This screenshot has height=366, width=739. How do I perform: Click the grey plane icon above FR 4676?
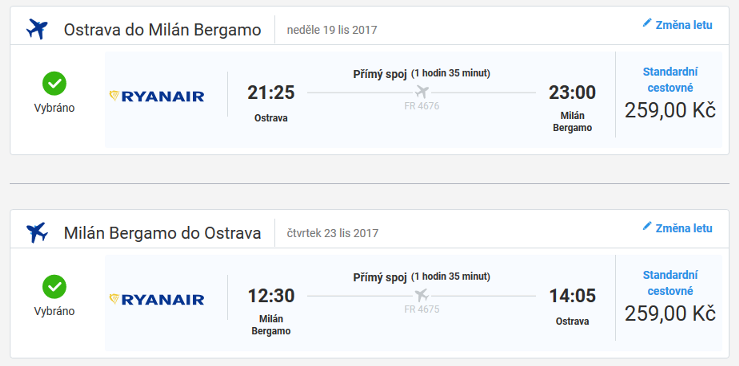pyautogui.click(x=422, y=91)
